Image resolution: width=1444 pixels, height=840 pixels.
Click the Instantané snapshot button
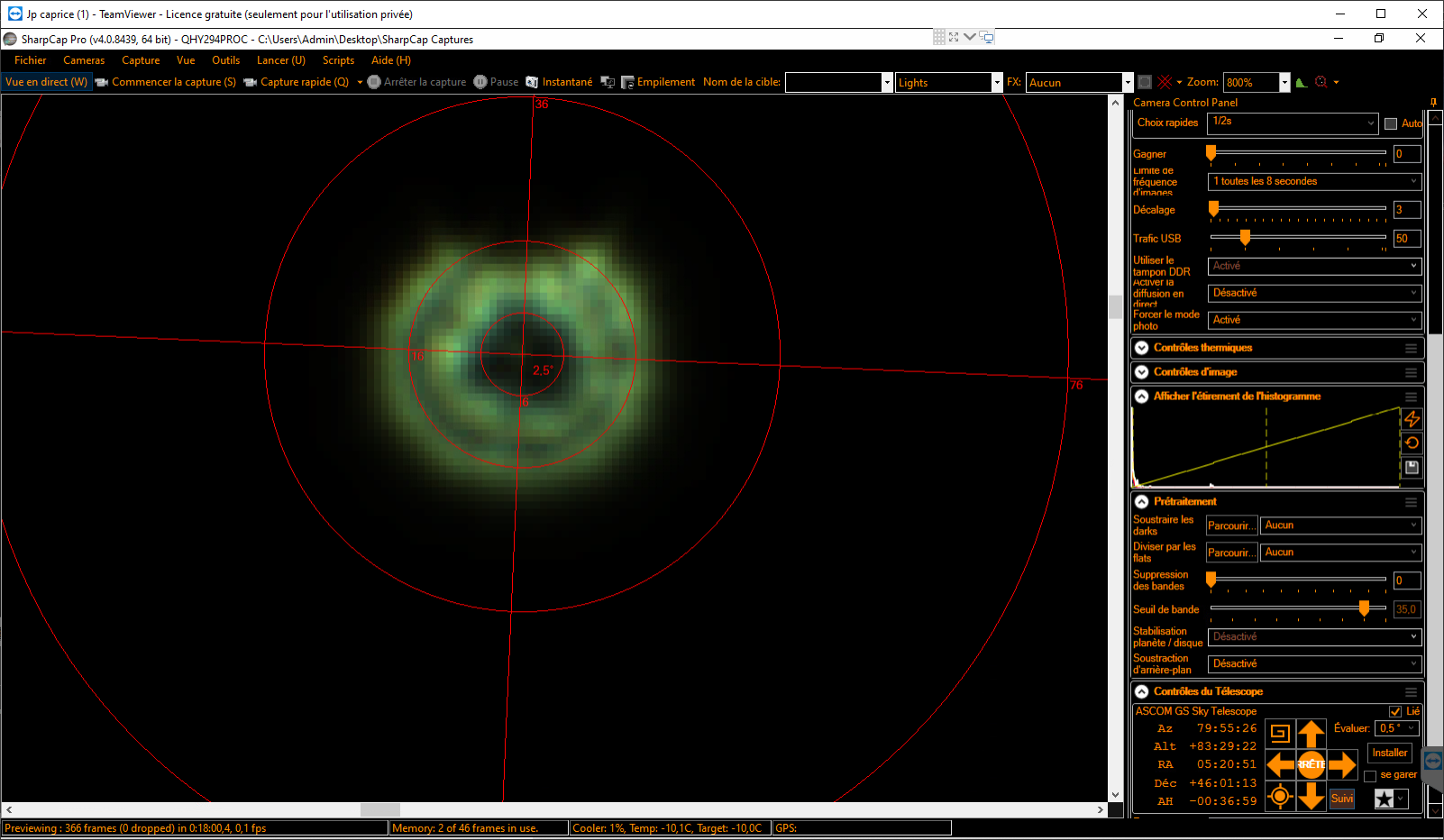click(559, 82)
